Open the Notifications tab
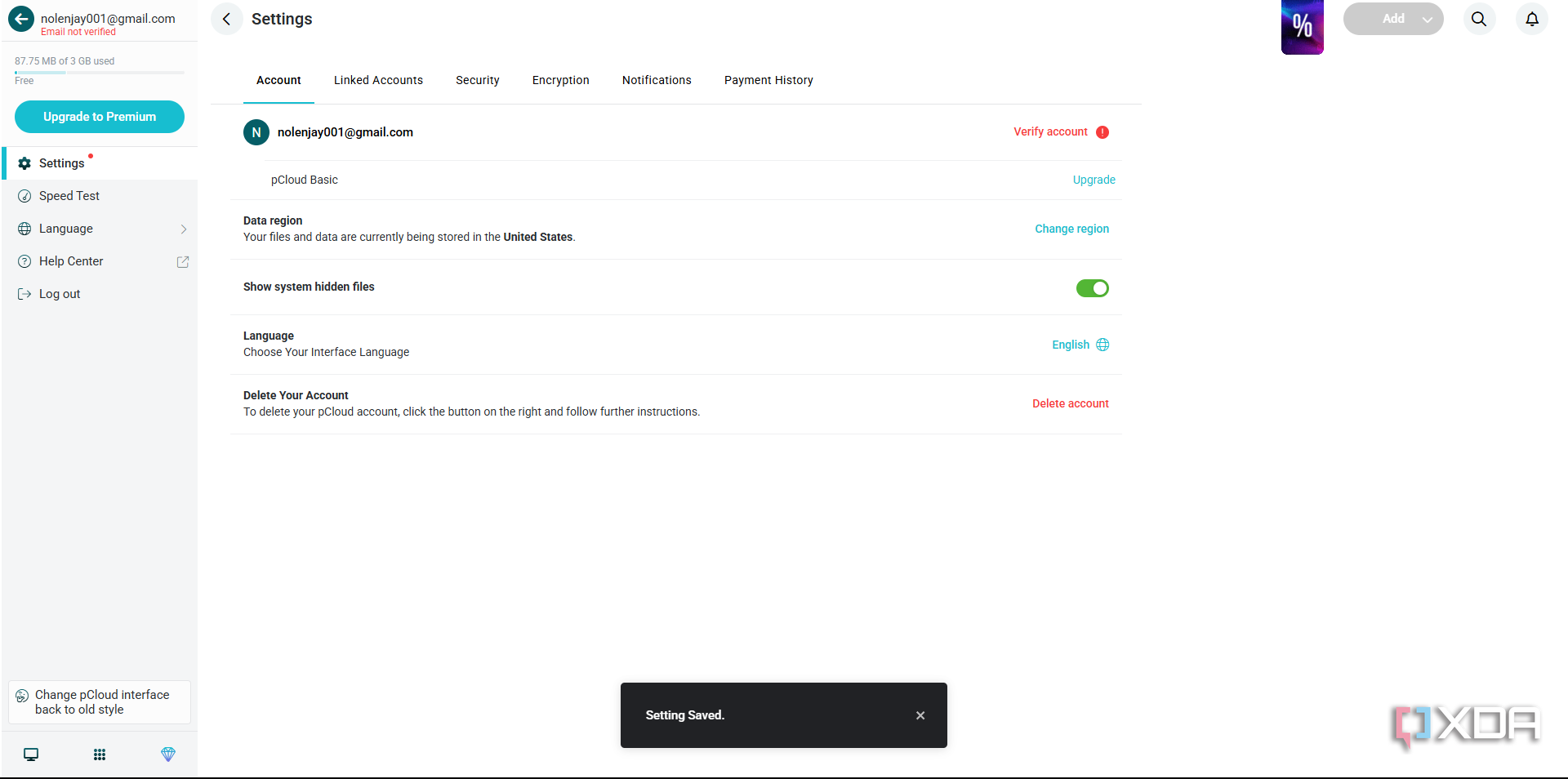The image size is (1568, 779). coord(657,80)
